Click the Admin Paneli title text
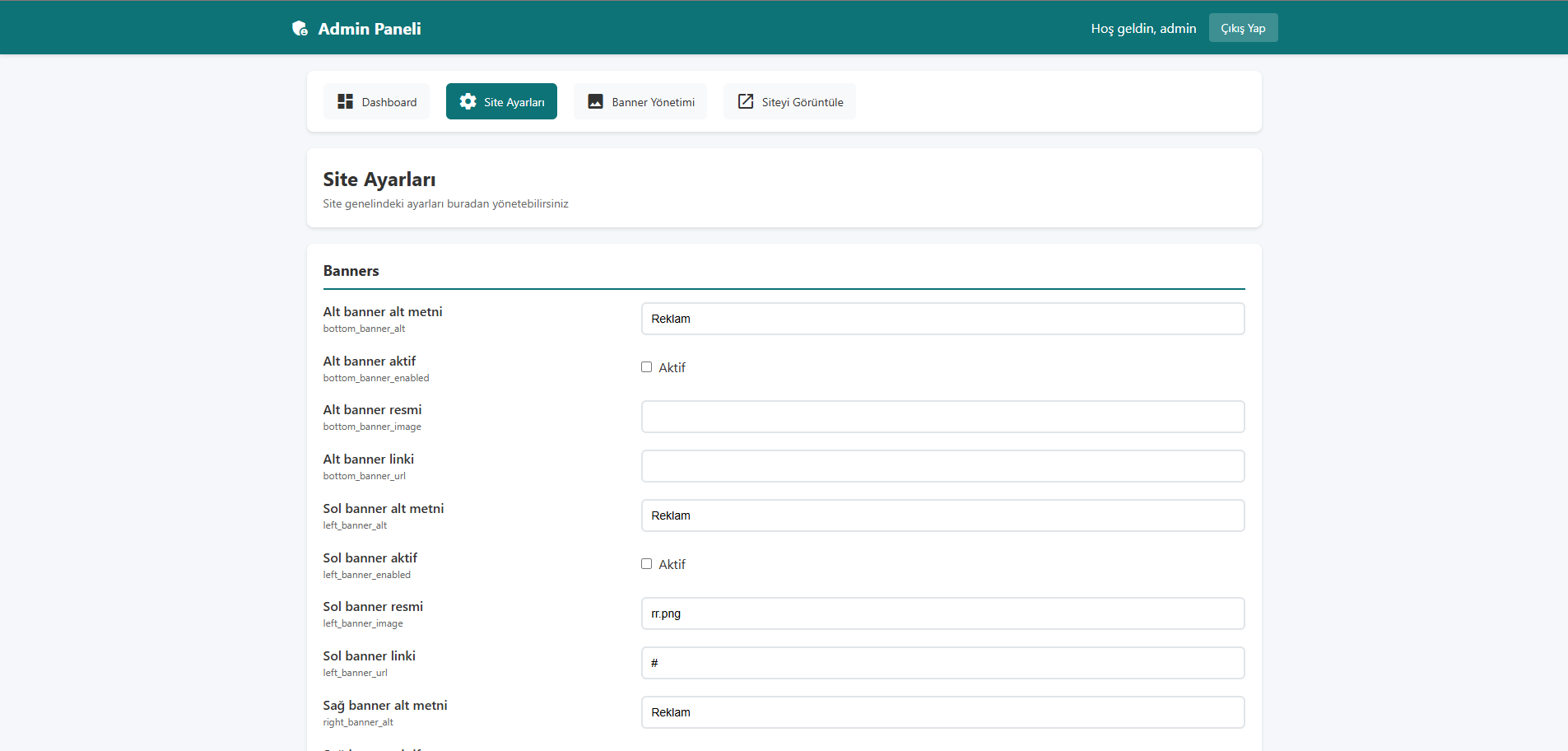 [x=369, y=29]
